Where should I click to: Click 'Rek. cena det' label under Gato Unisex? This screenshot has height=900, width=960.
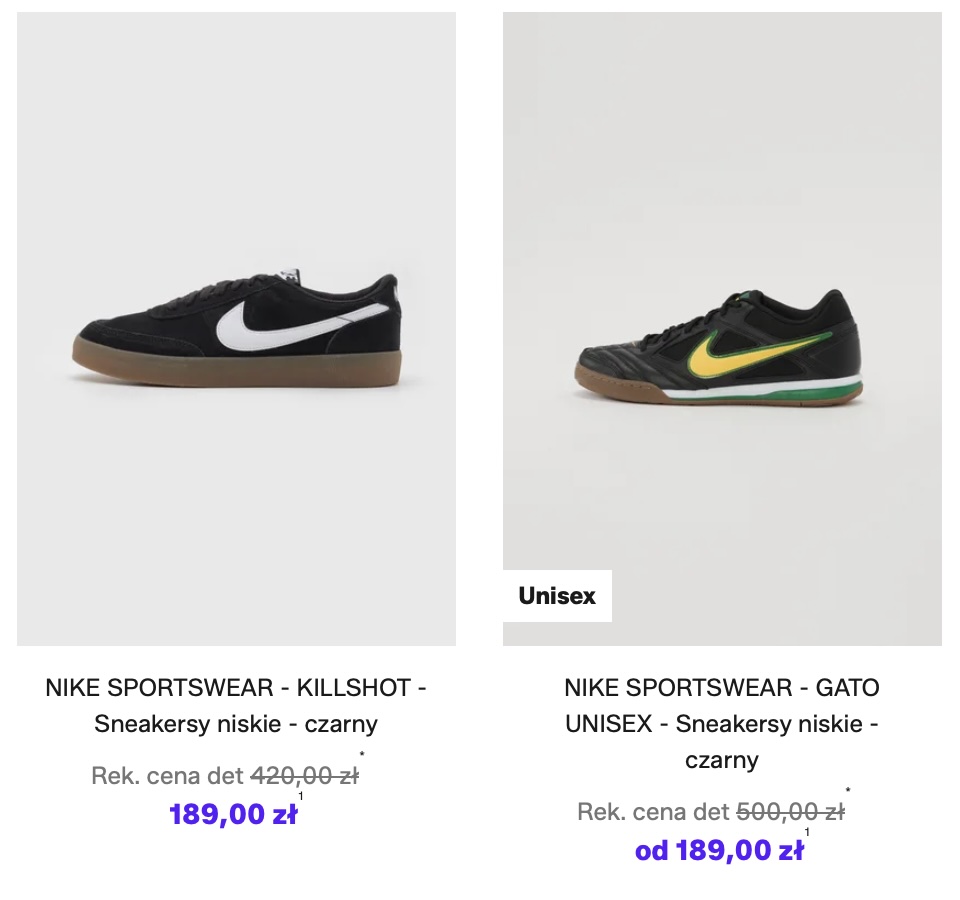coord(653,812)
